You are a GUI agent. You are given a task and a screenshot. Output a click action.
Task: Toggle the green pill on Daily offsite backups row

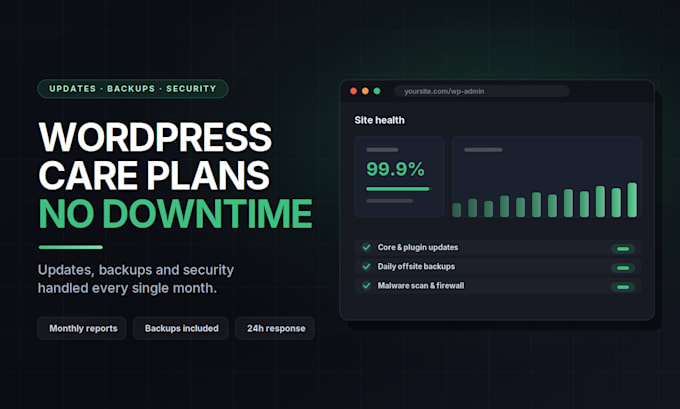tap(623, 268)
